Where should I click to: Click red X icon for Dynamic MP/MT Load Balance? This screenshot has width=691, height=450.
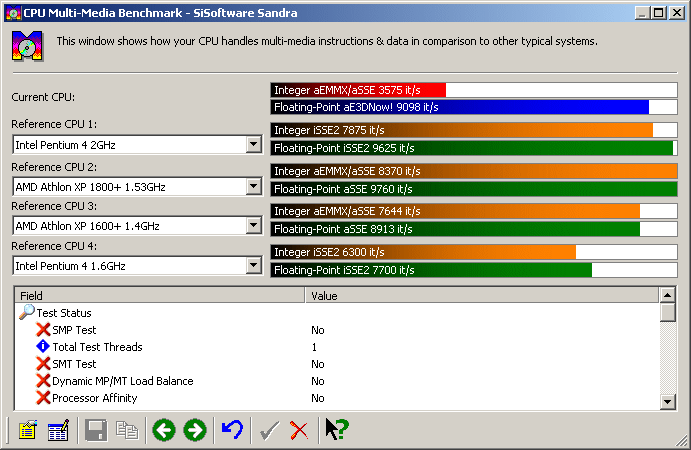pyautogui.click(x=43, y=380)
